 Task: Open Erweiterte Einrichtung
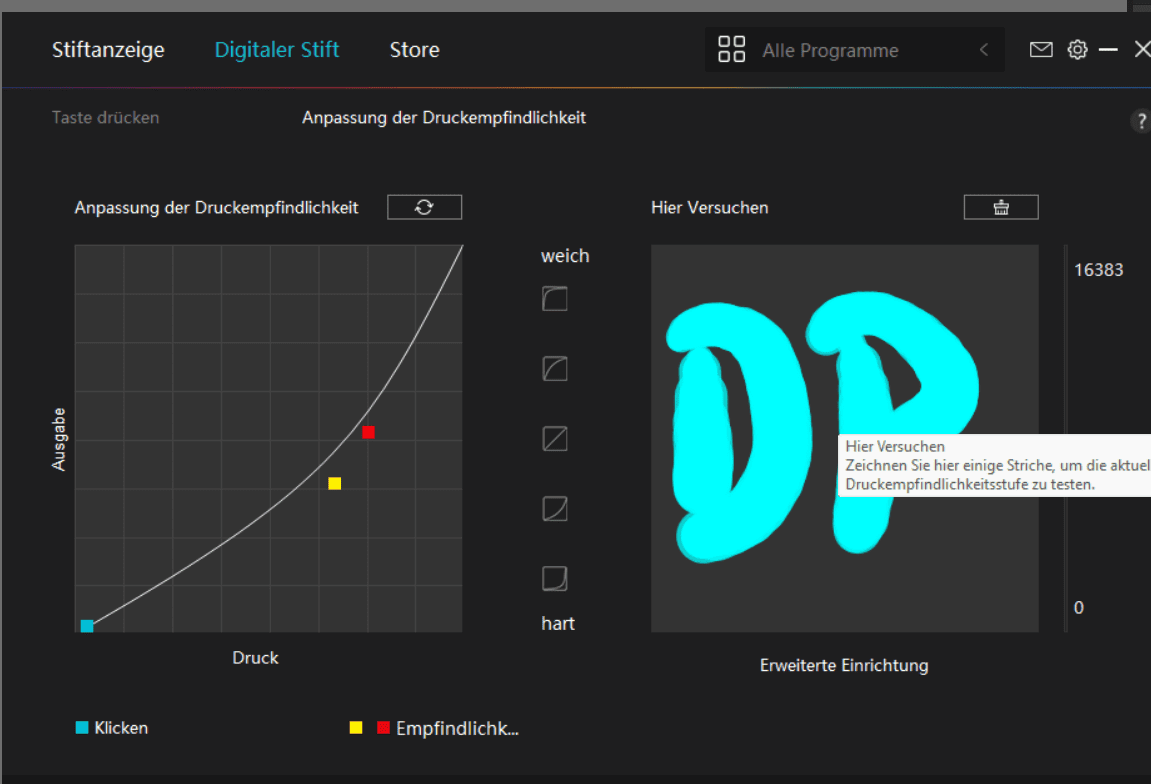843,665
